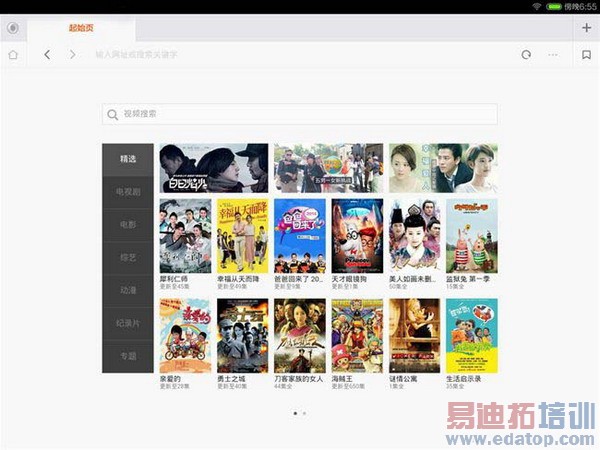Navigate back with the left arrow
This screenshot has width=600, height=450.
point(47,55)
